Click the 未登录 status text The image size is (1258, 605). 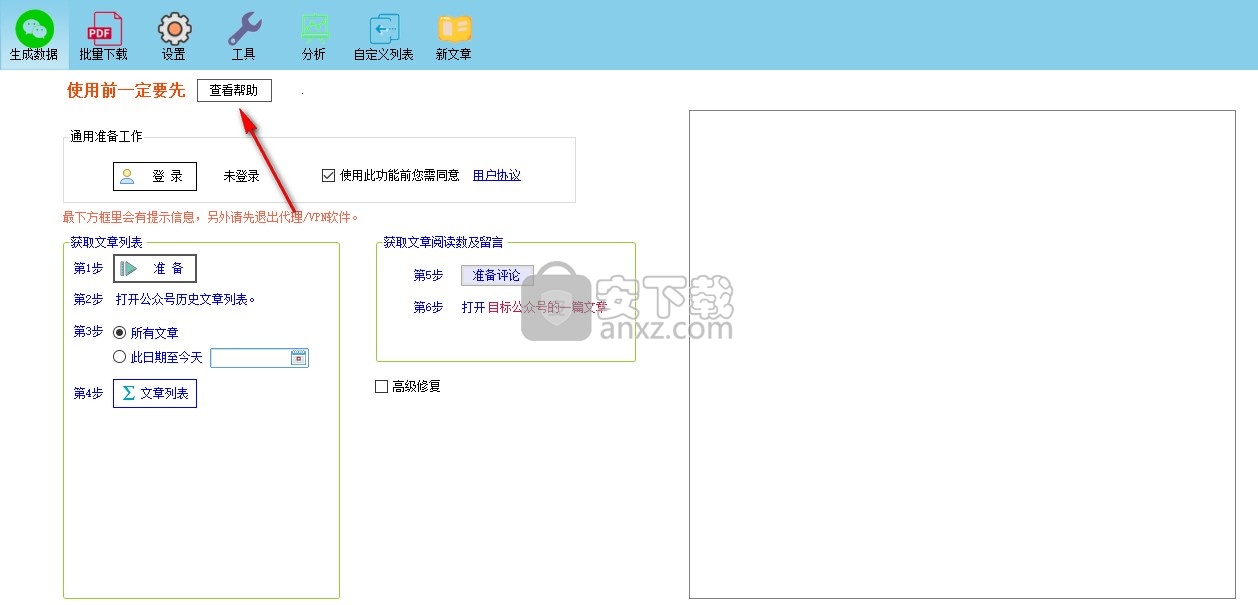coord(241,176)
